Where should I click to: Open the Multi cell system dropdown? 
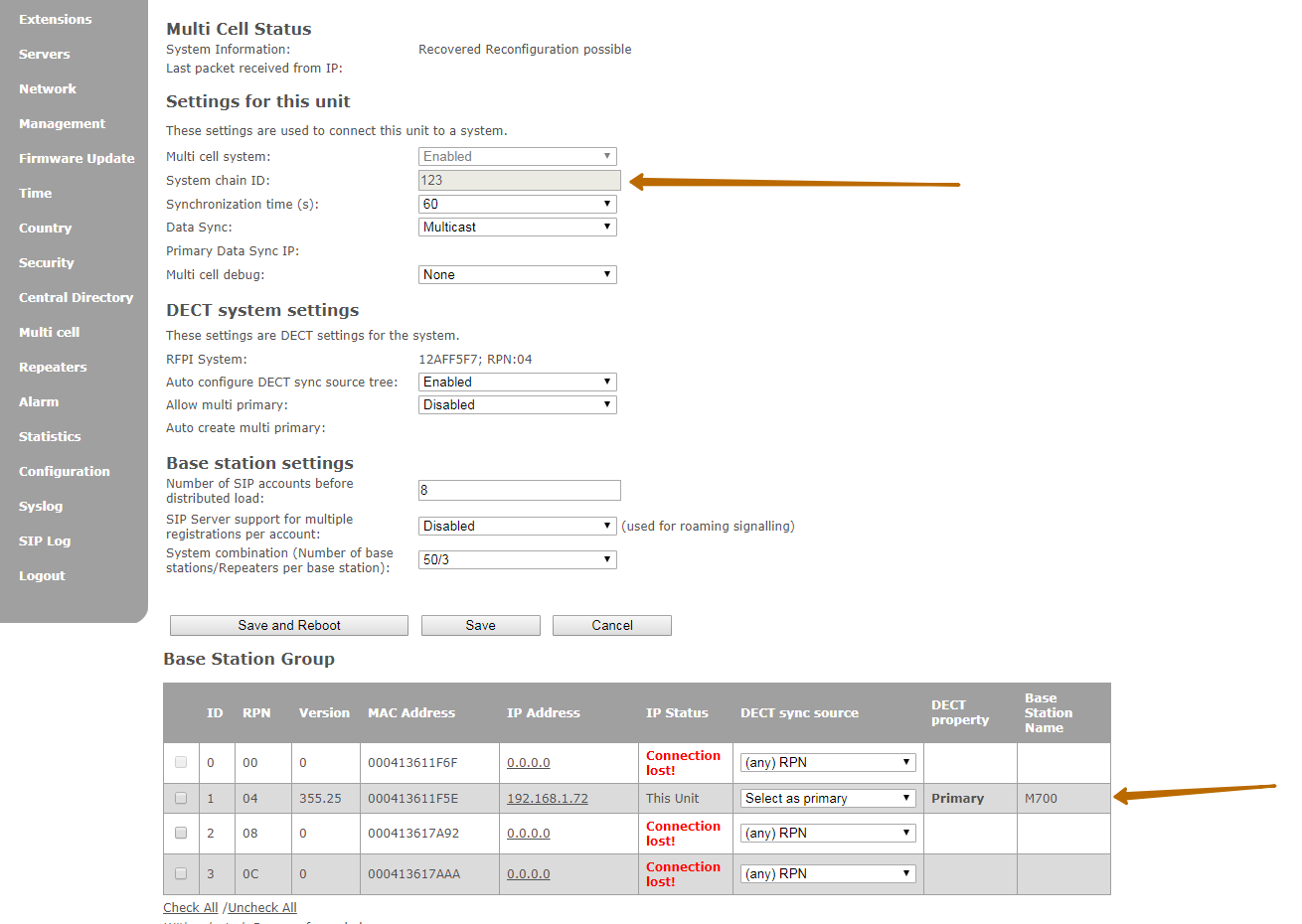click(x=518, y=156)
